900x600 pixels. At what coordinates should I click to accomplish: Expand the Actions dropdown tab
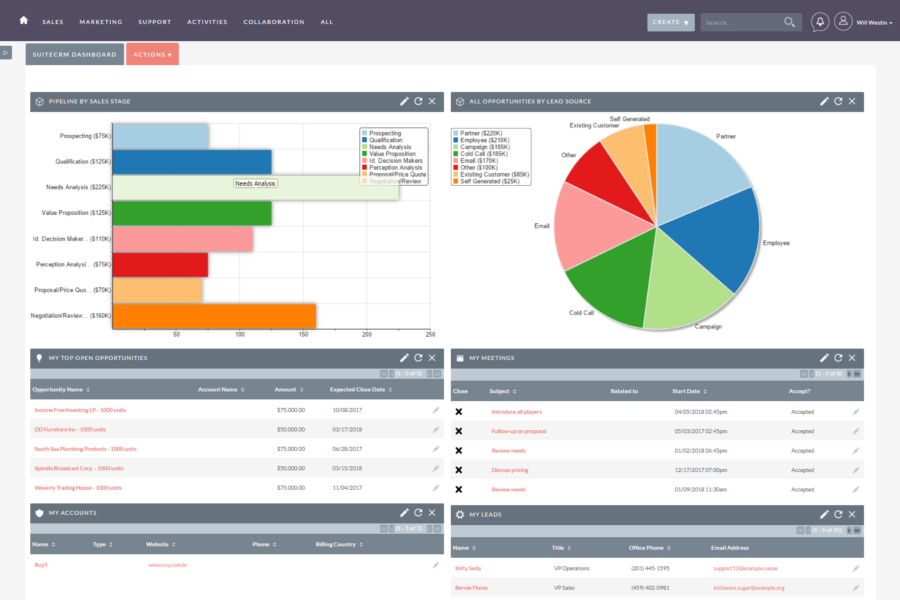pos(152,54)
